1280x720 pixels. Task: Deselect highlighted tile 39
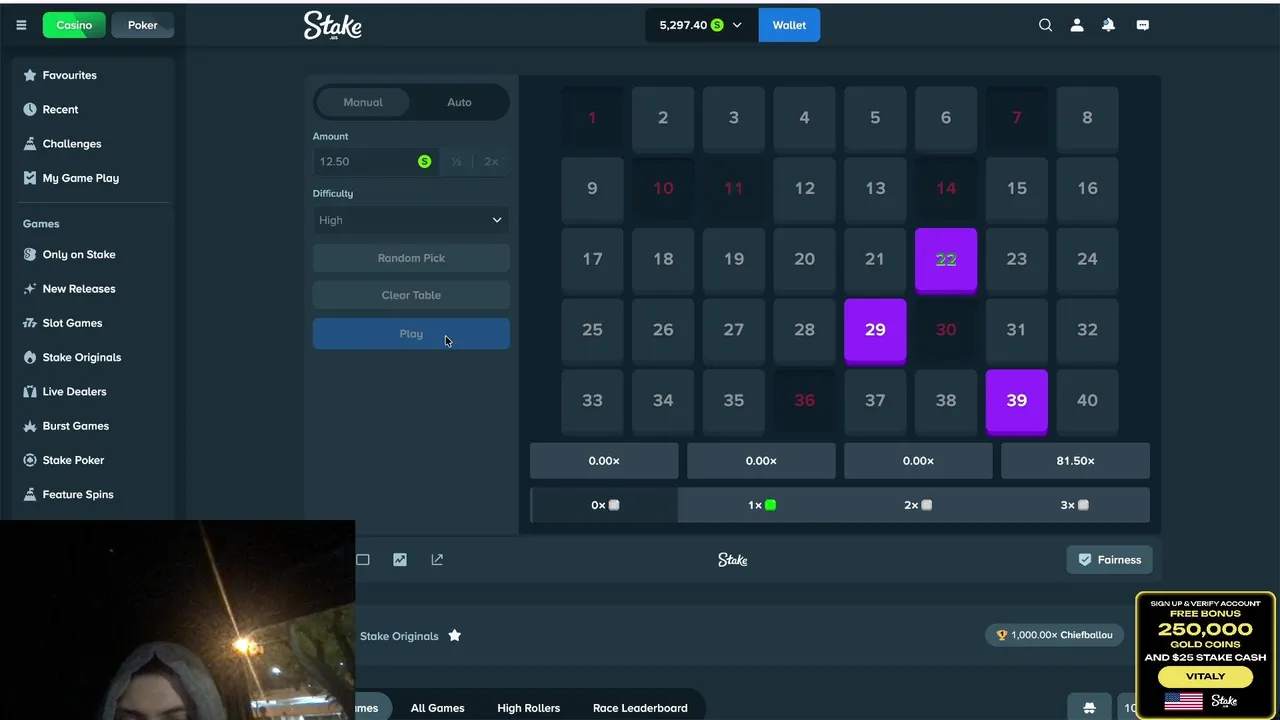1017,401
